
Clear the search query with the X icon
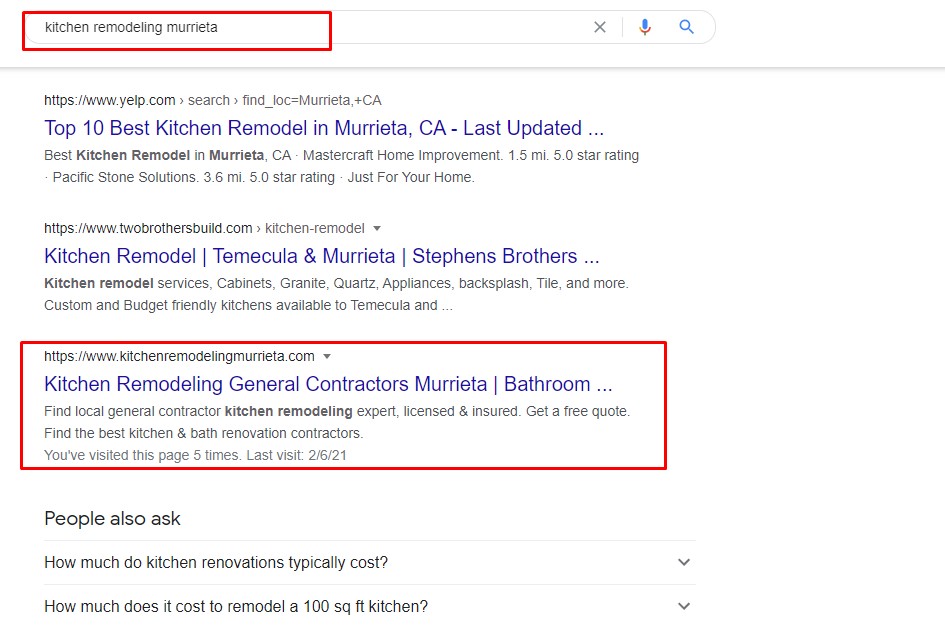600,28
